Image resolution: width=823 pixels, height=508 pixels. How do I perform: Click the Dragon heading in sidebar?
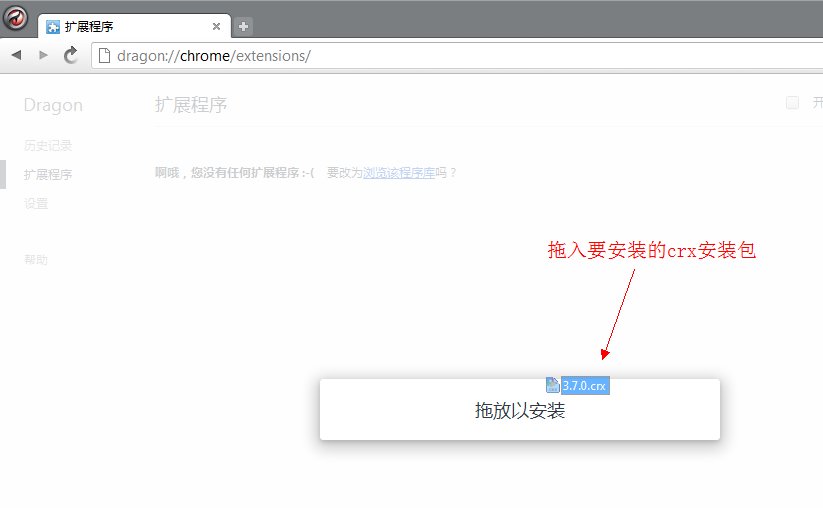(53, 105)
